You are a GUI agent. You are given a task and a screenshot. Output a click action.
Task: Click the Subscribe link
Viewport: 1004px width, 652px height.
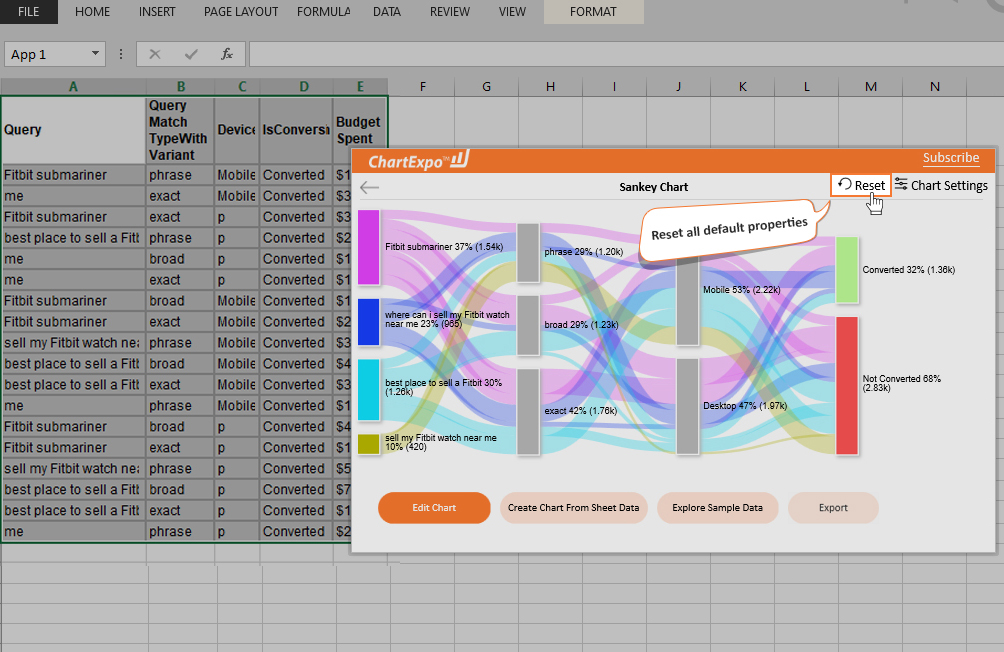pyautogui.click(x=951, y=158)
